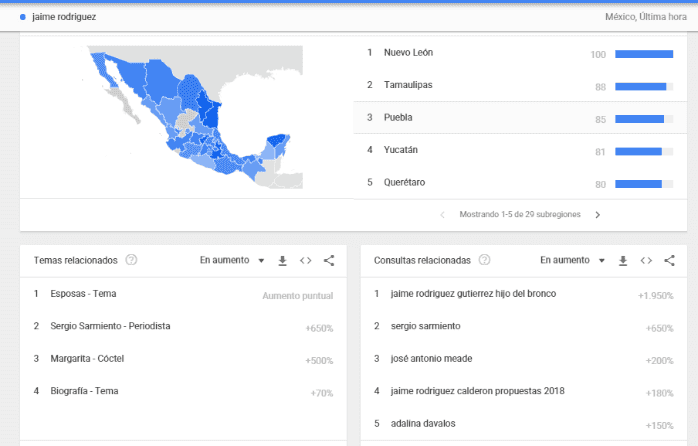Screen dimensions: 698x446
Task: Open the Sergio Sarmiento - Periodista topic
Action: [110, 326]
